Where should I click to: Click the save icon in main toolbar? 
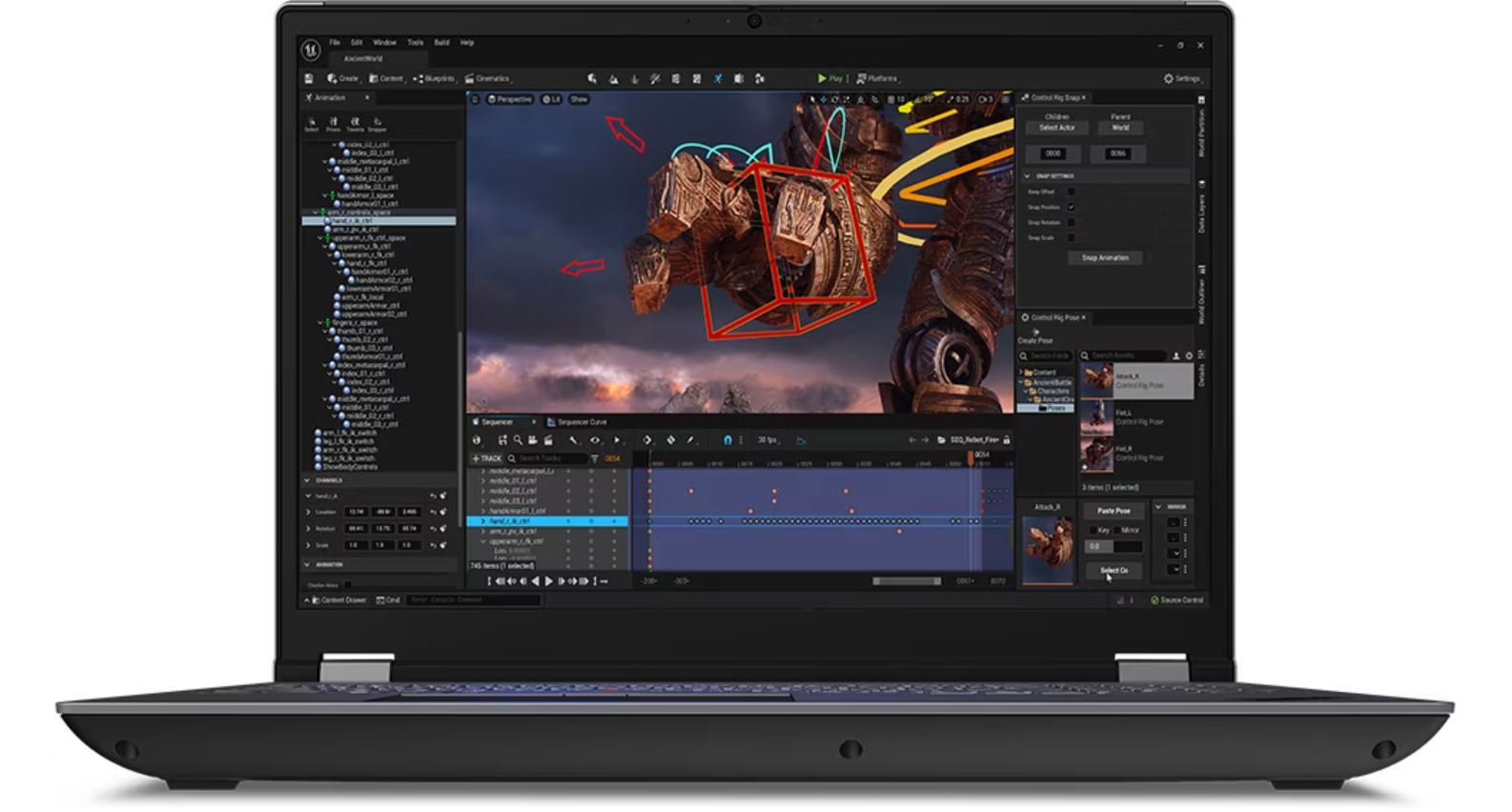coord(309,79)
